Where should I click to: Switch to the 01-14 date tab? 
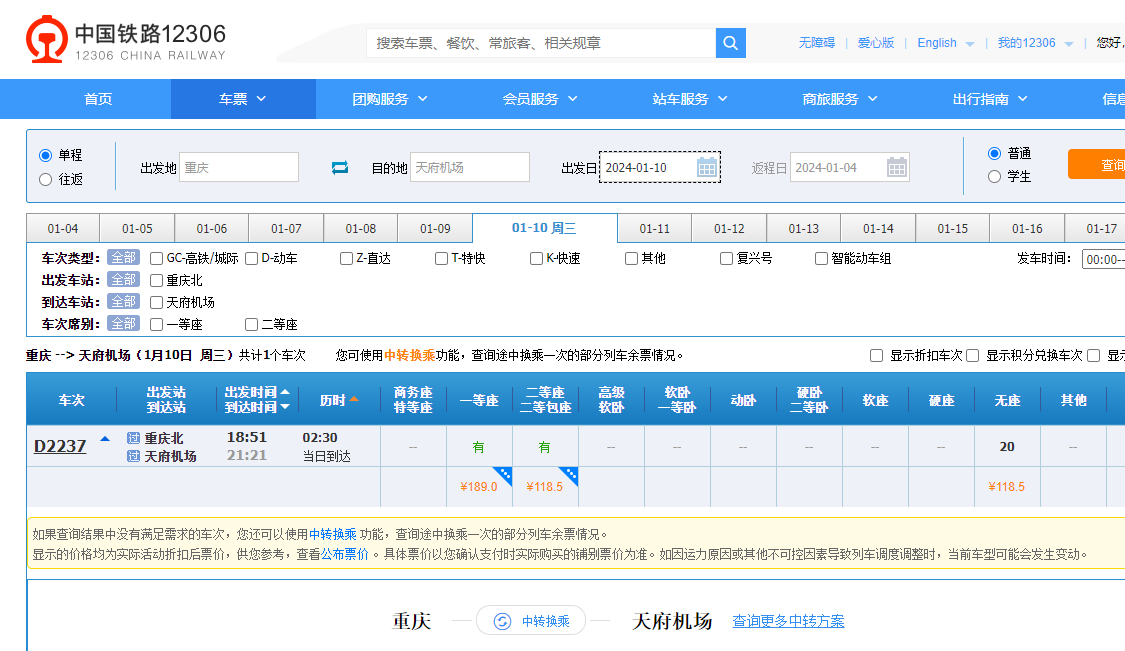[x=878, y=229]
